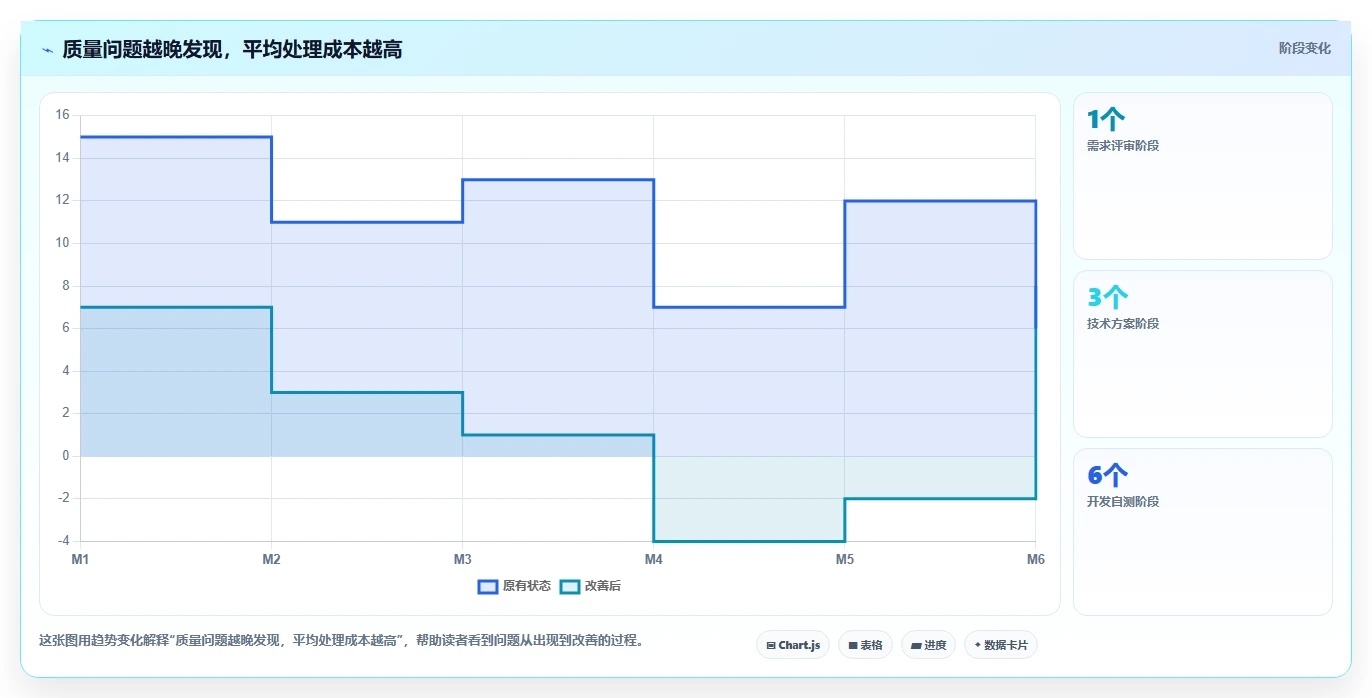Select the Chart.js tag pill
The image size is (1372, 698).
793,645
